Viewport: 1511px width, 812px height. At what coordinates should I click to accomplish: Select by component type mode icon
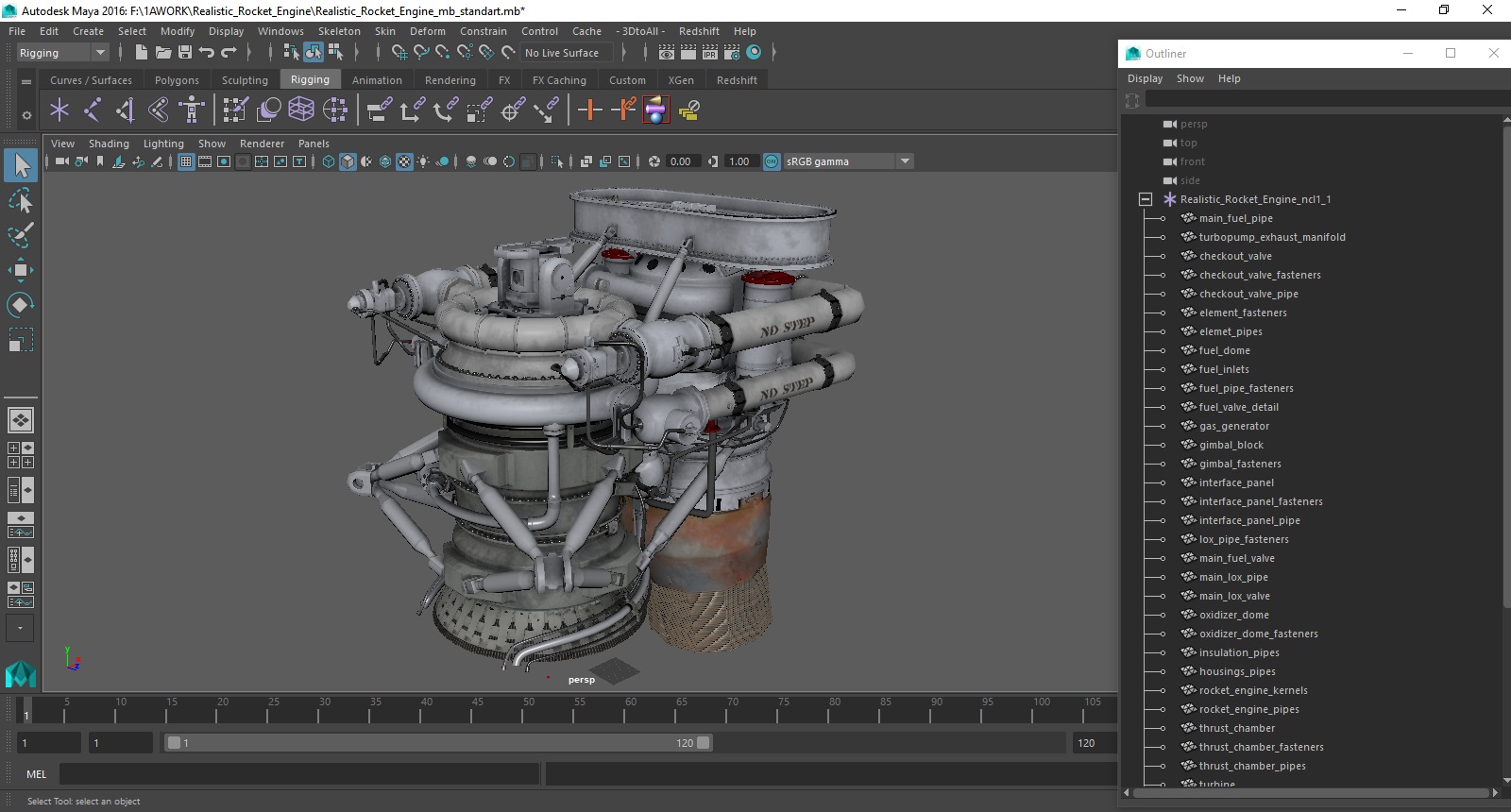point(335,53)
